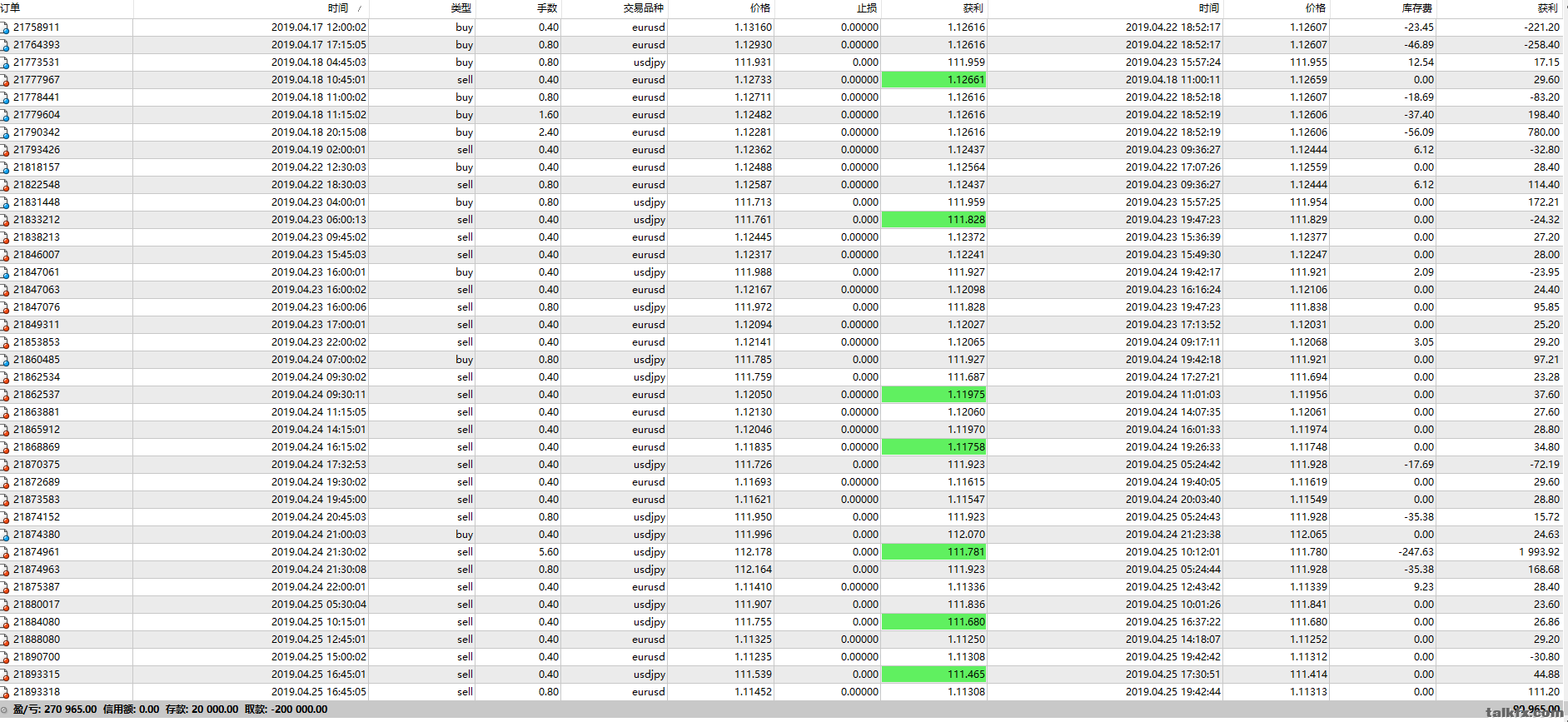Select the row icon for order 21868869
The height and width of the screenshot is (722, 1568).
(x=5, y=447)
